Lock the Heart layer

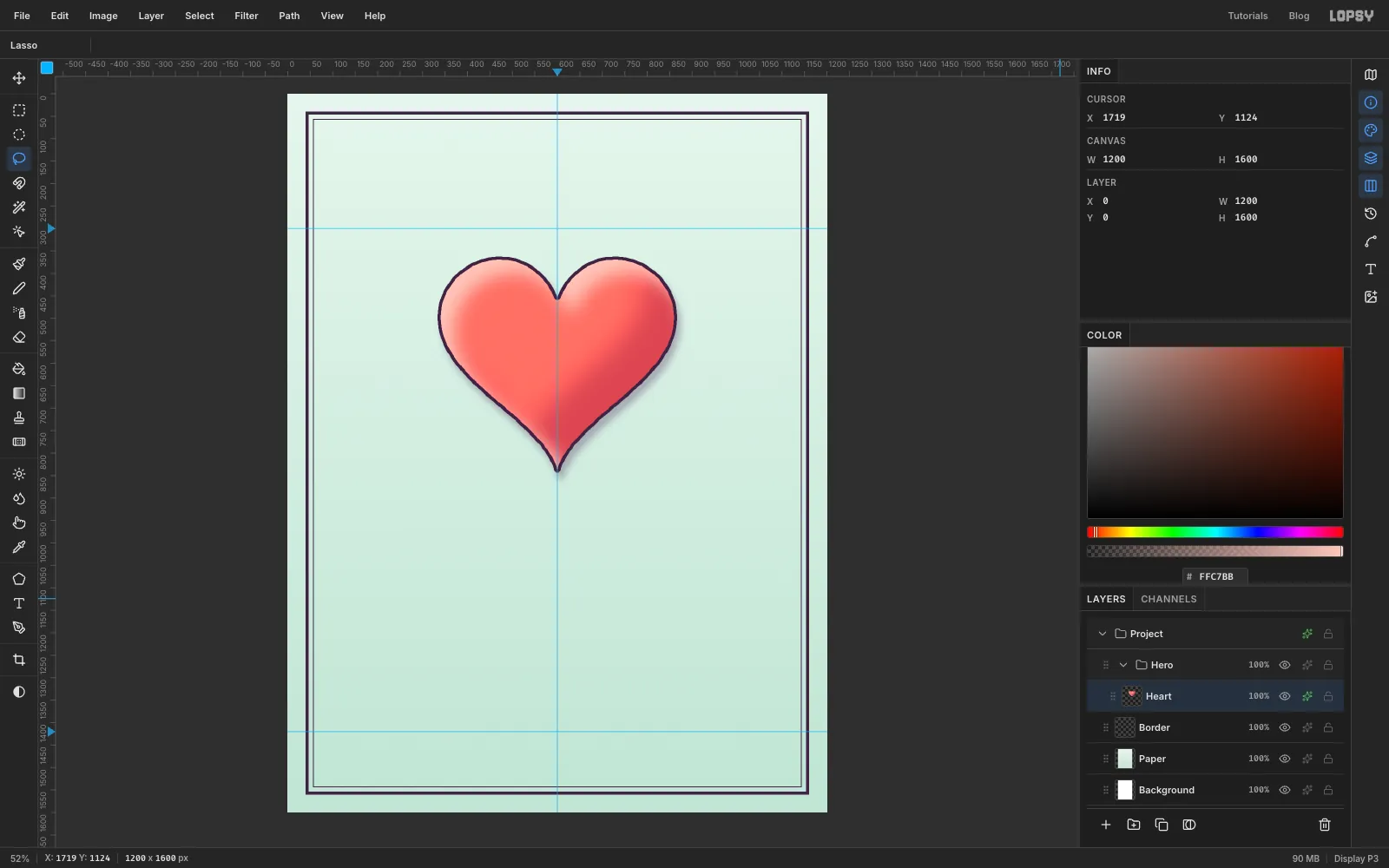(1328, 696)
